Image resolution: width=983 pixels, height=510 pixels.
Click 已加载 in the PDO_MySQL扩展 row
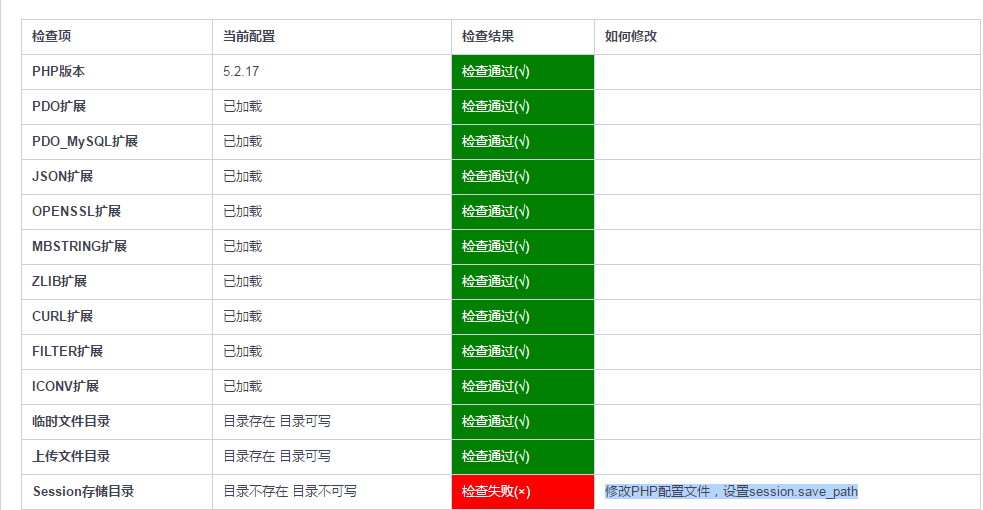click(x=243, y=142)
